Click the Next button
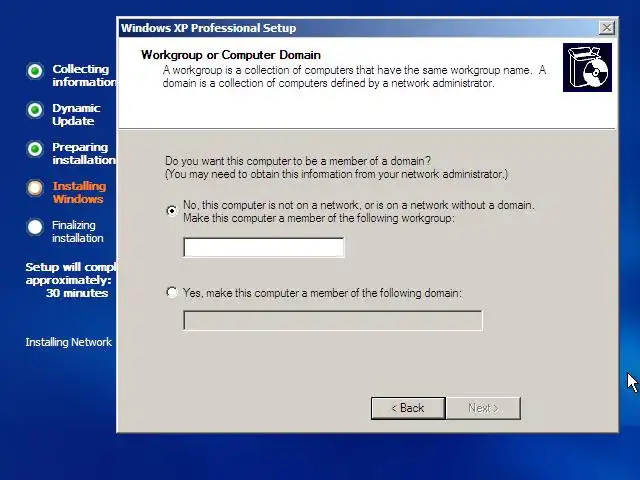The image size is (640, 480). [x=483, y=408]
